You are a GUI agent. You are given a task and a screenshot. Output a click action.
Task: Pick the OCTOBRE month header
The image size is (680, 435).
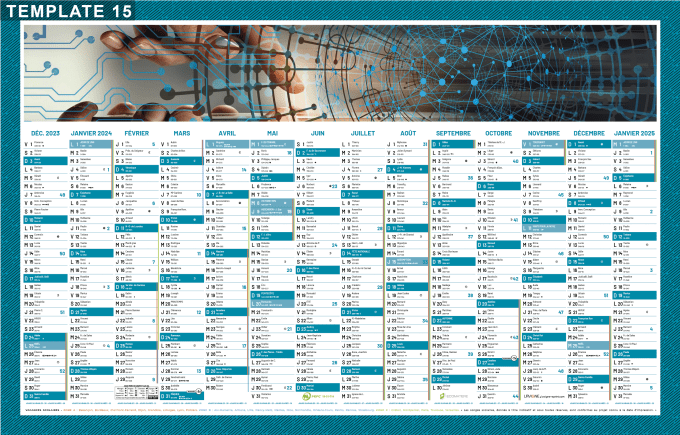point(498,133)
